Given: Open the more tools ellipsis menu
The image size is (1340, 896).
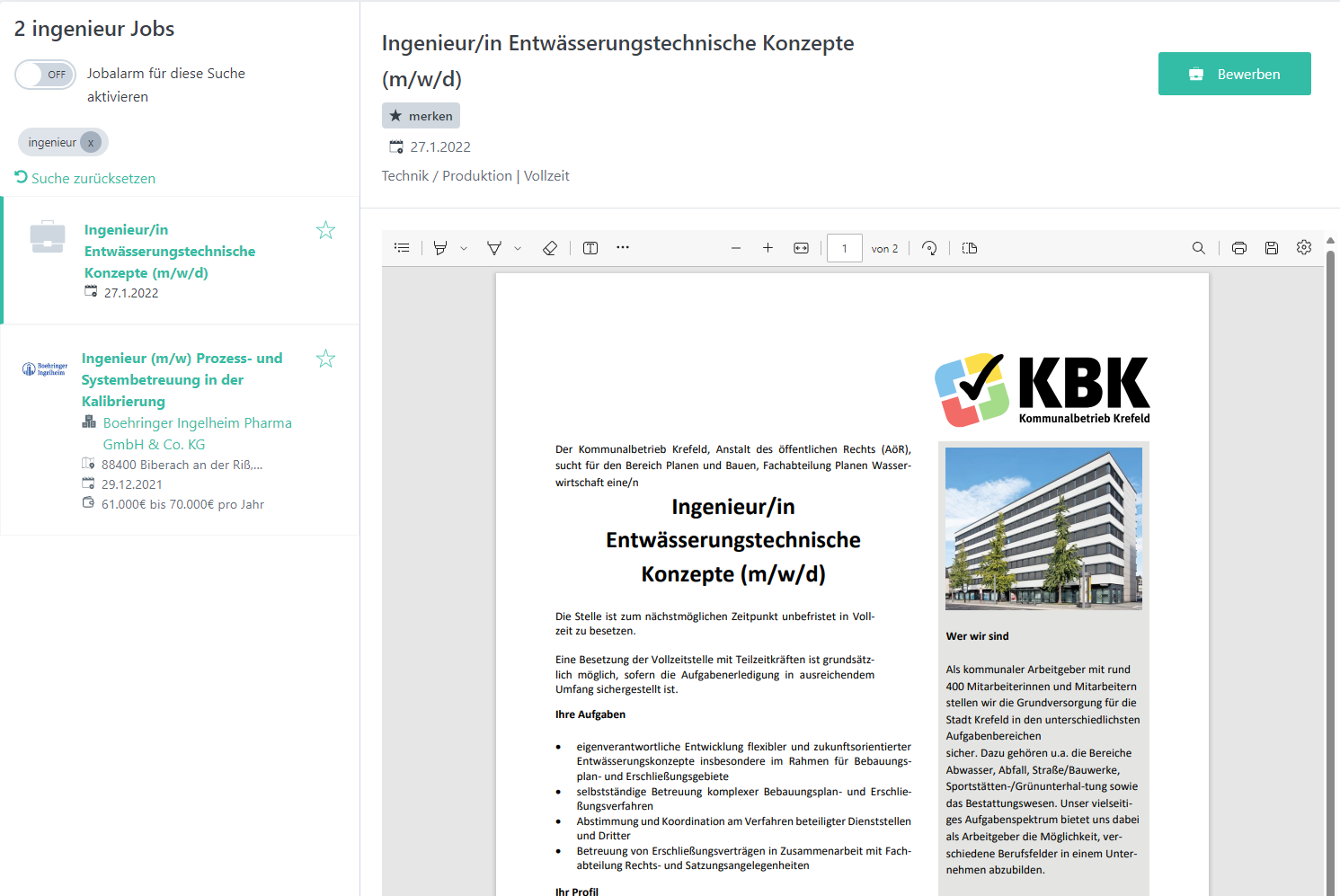Looking at the screenshot, I should coord(623,248).
